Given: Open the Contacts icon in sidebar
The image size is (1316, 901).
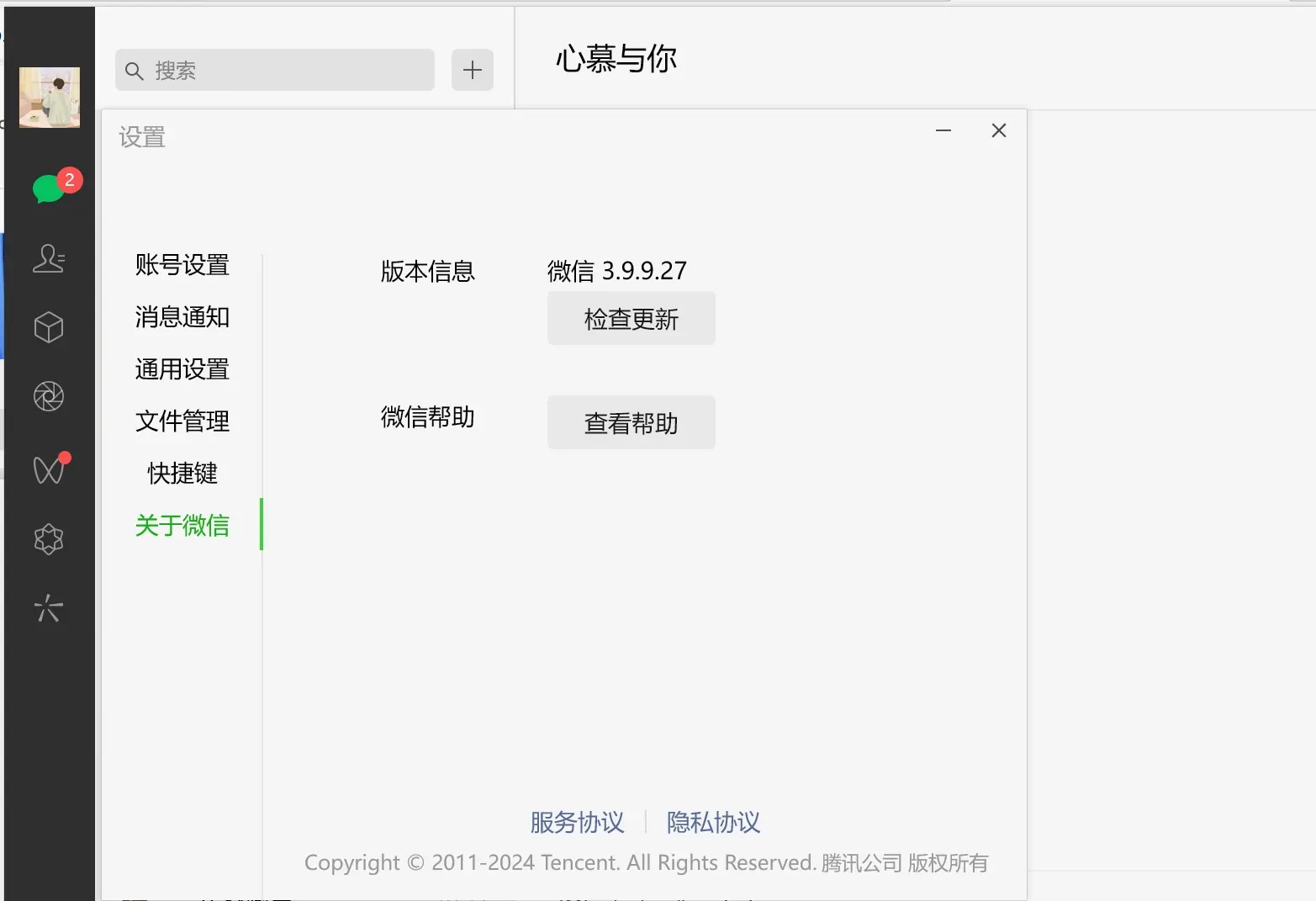Looking at the screenshot, I should tap(49, 258).
